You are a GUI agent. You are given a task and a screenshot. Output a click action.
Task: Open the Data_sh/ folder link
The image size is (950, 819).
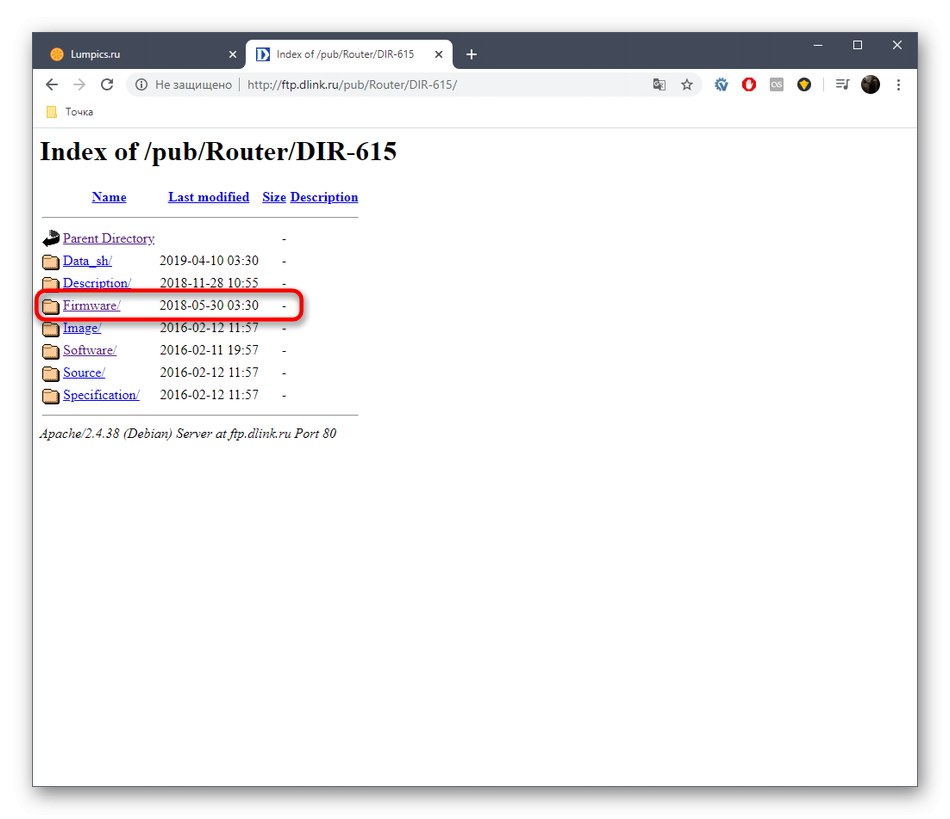(x=87, y=261)
